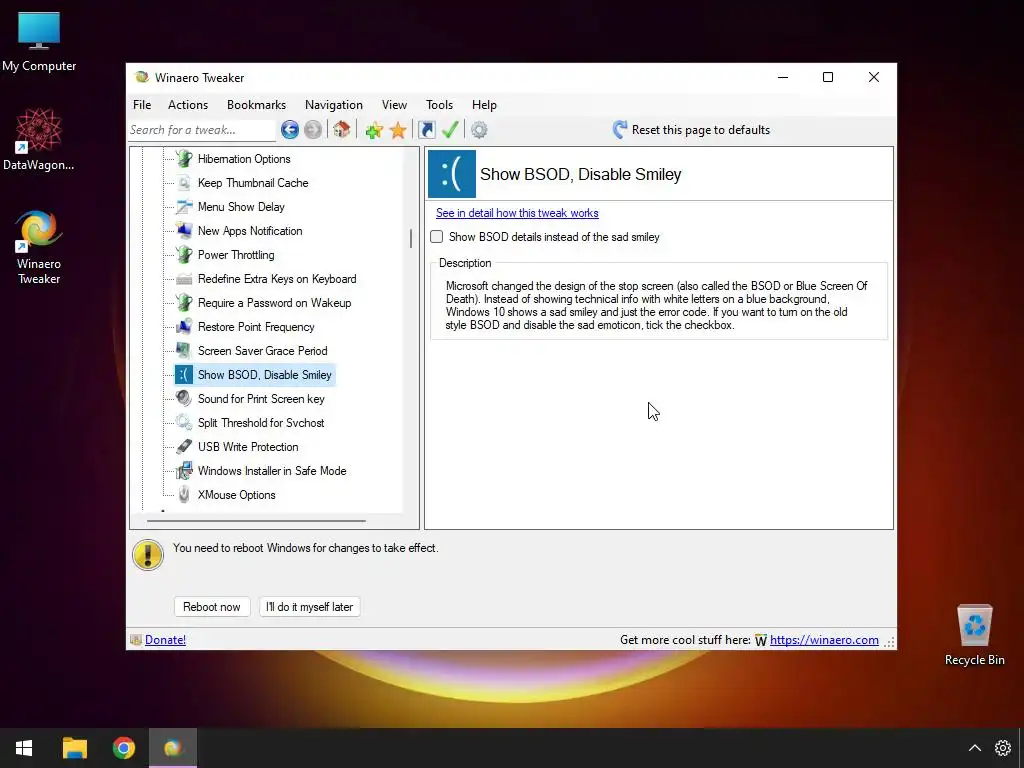The width and height of the screenshot is (1024, 768).
Task: Launch Google Chrome from the taskbar
Action: coord(123,748)
